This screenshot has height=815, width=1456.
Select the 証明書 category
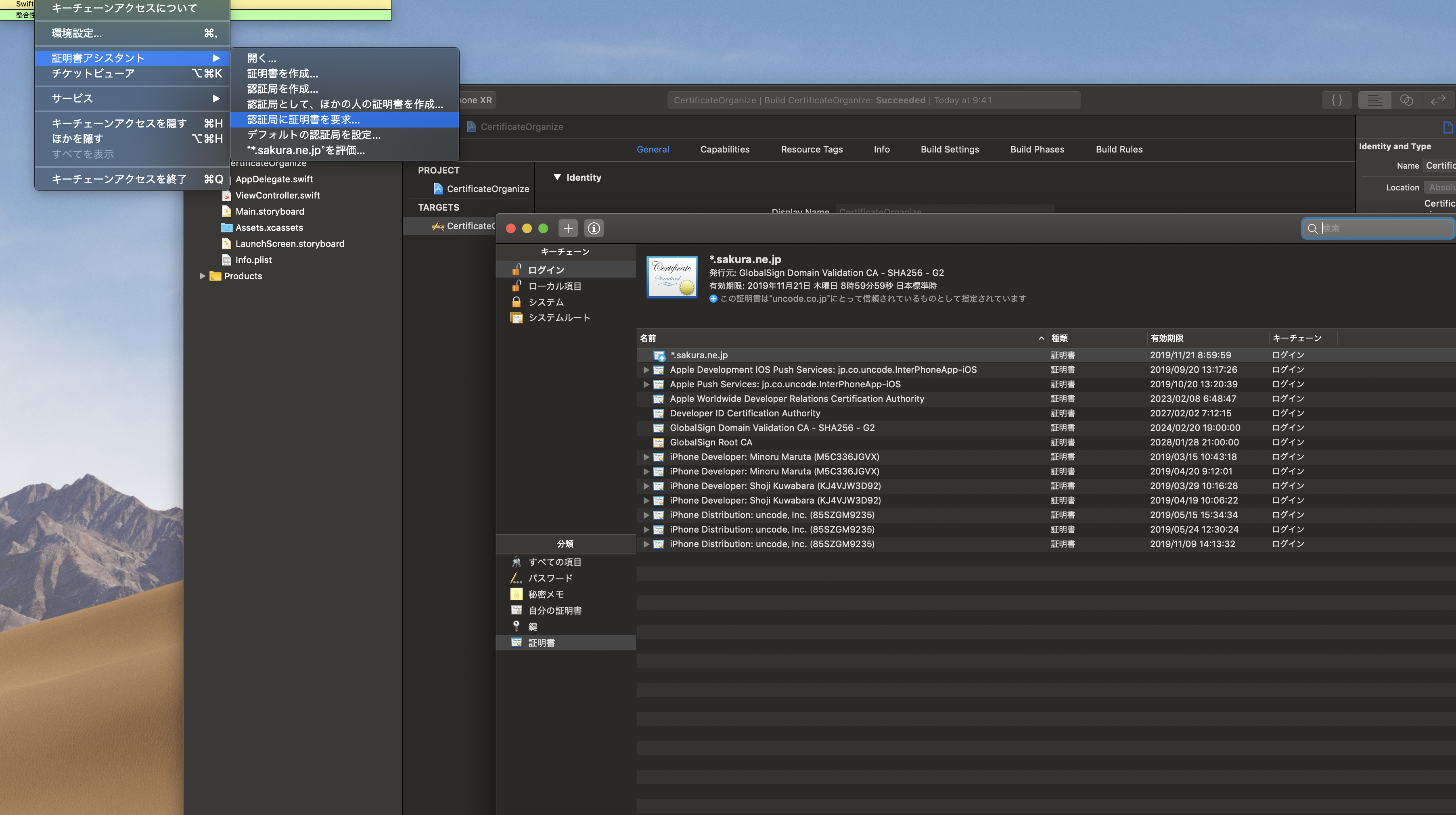pos(566,643)
